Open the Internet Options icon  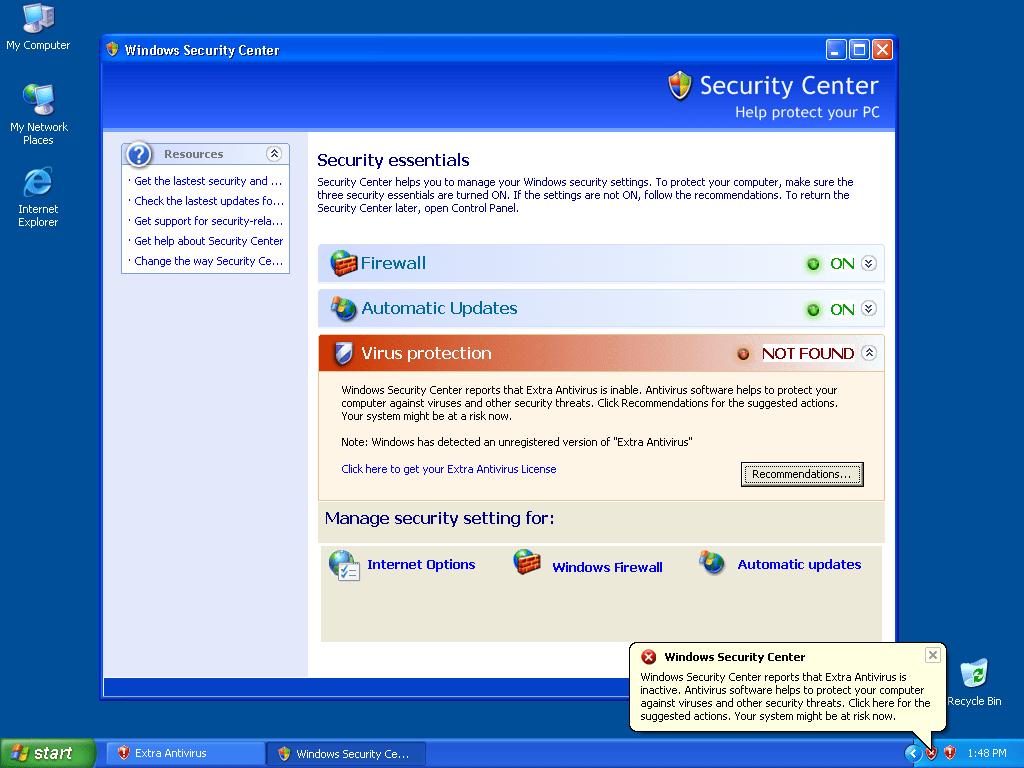coord(344,565)
